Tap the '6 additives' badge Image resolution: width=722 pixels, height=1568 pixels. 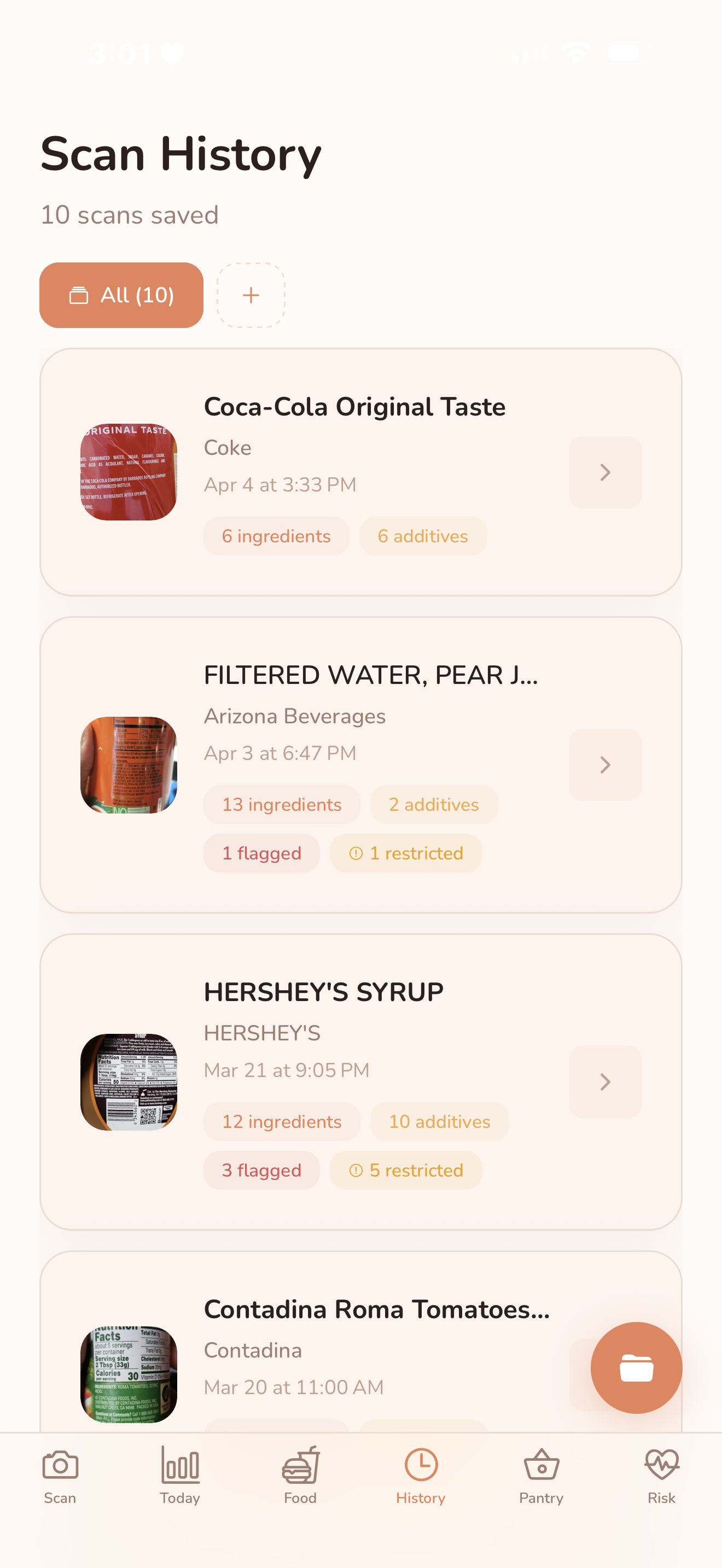[422, 536]
